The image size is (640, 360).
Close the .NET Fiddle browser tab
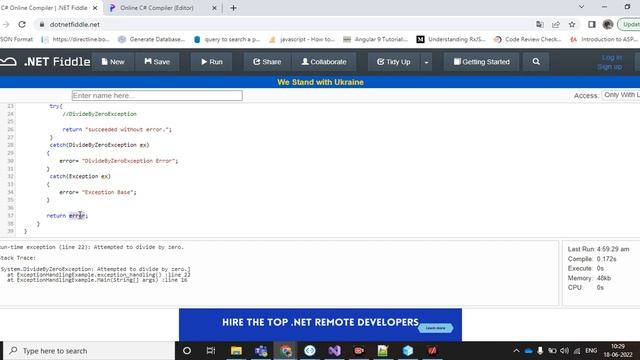[95, 8]
